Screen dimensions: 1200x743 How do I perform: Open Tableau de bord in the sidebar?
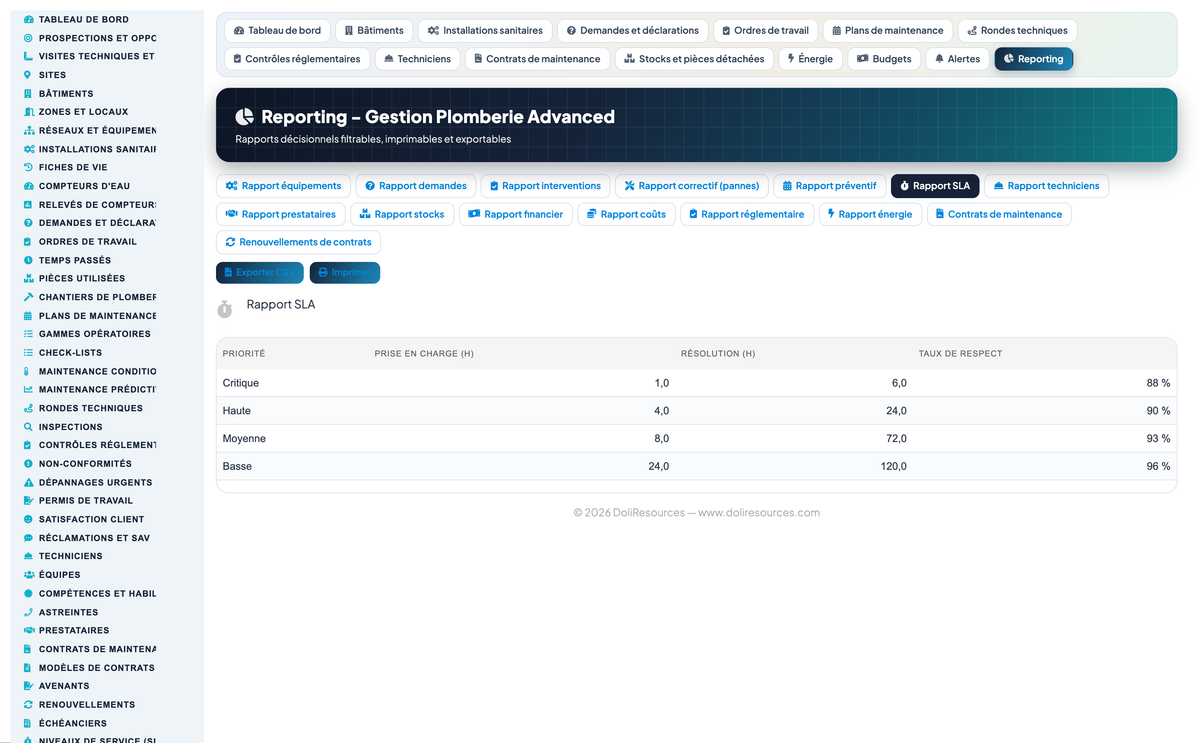pos(83,19)
